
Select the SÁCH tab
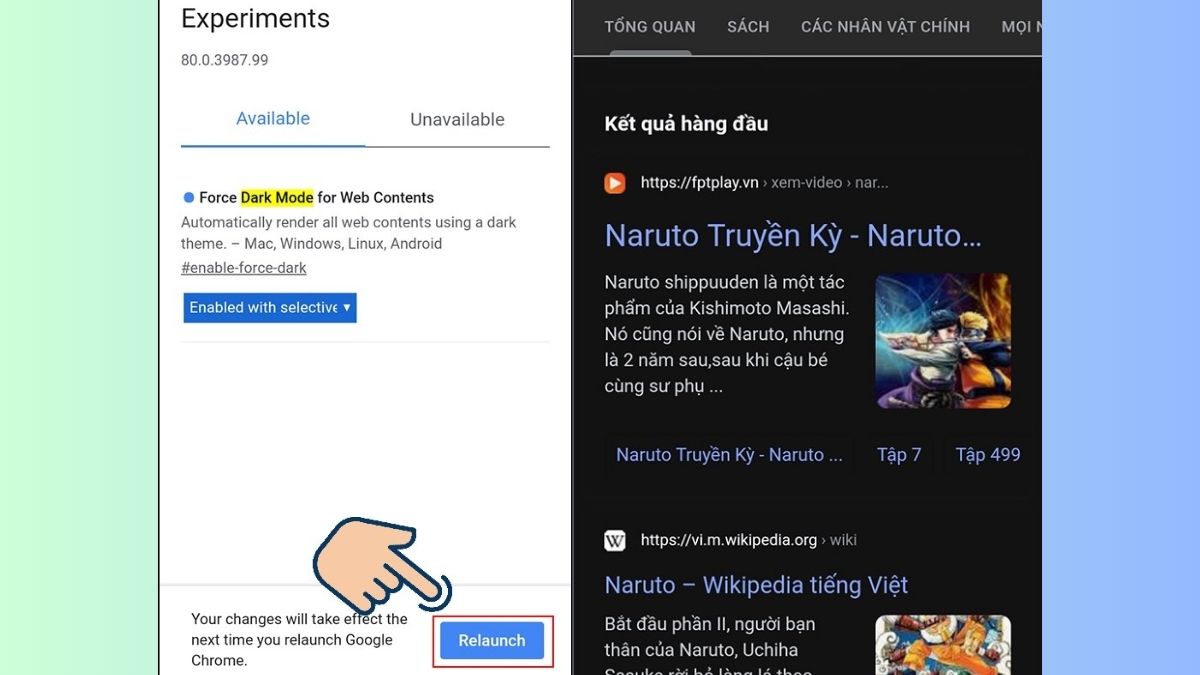(748, 27)
